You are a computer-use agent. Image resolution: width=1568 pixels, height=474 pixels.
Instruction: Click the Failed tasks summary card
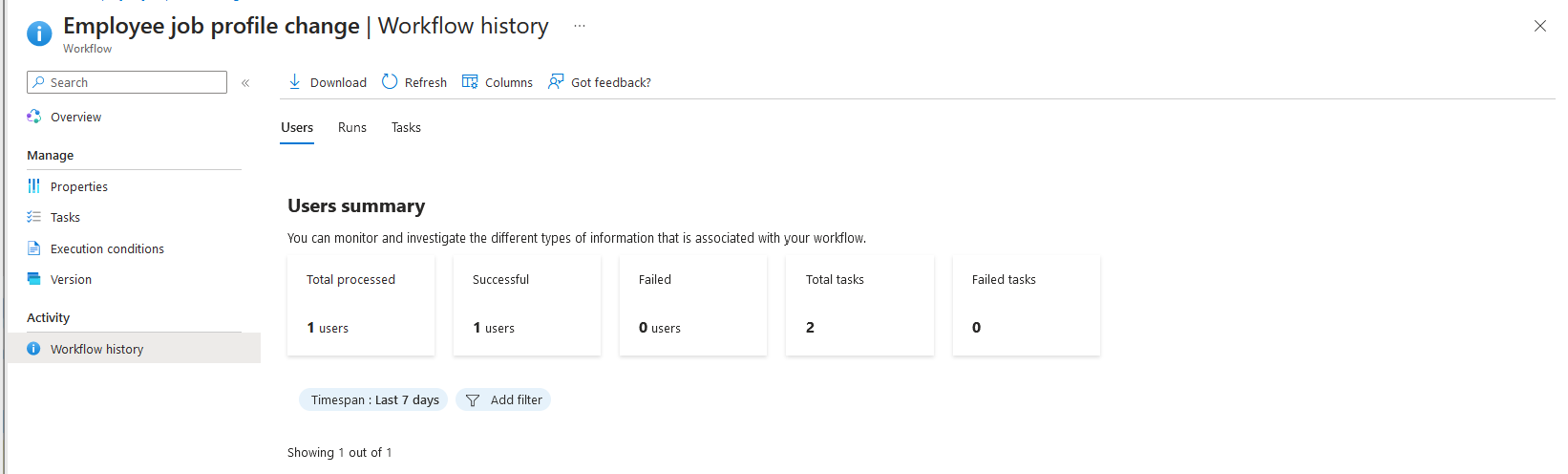tap(1027, 305)
